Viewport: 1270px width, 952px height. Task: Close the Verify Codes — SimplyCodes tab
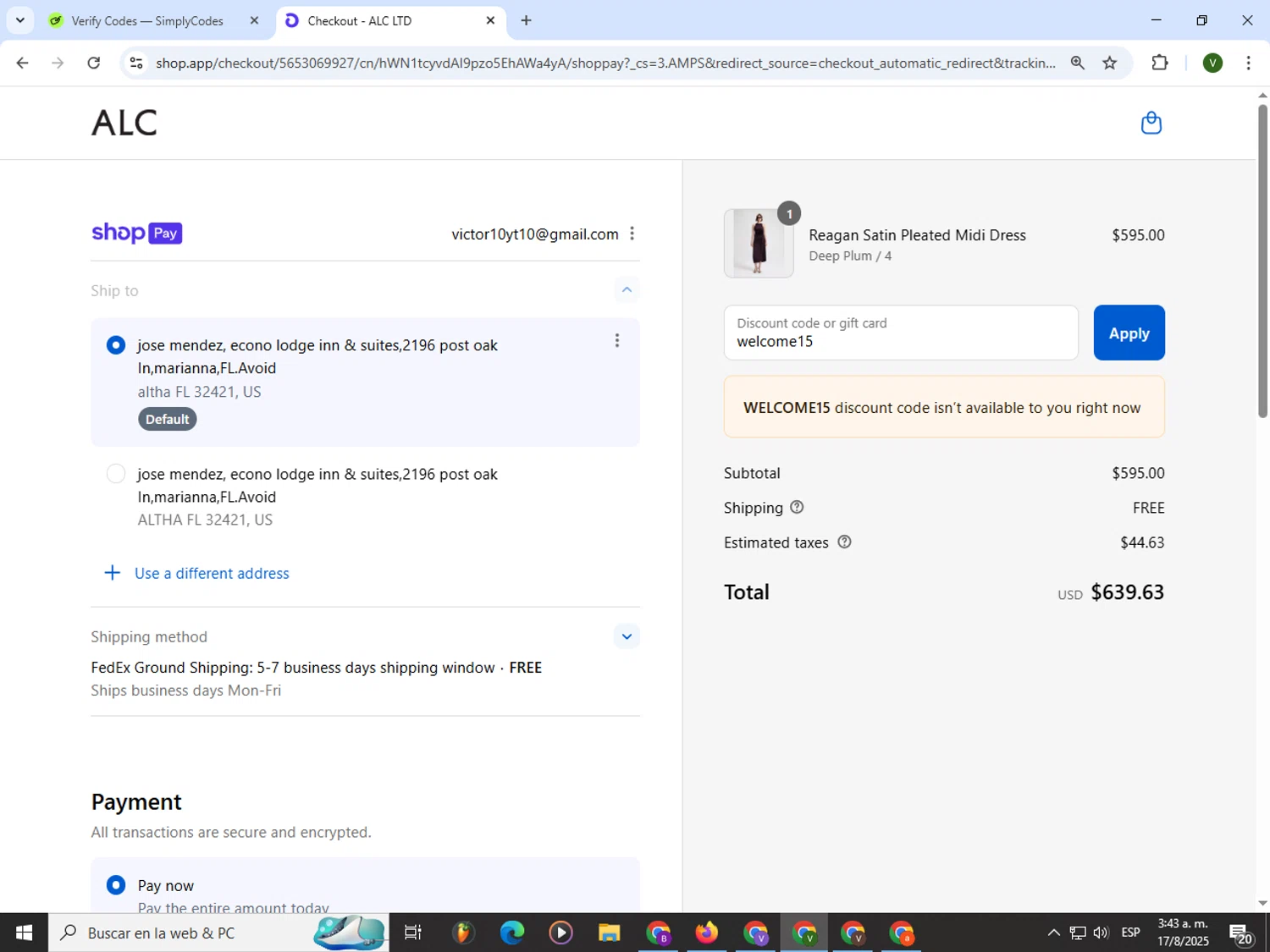pos(254,20)
